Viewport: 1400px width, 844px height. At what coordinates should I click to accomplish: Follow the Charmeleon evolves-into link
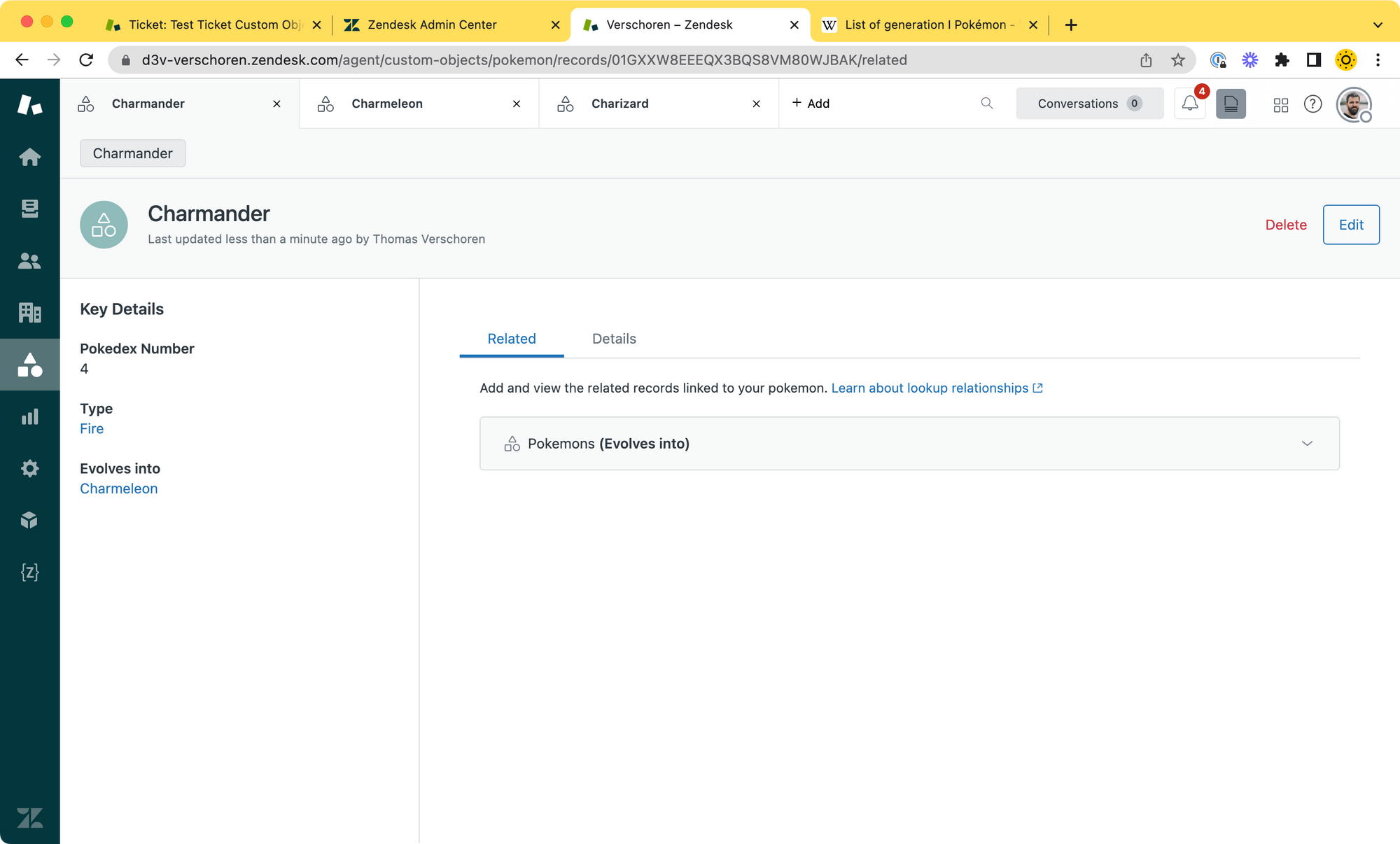pyautogui.click(x=119, y=488)
